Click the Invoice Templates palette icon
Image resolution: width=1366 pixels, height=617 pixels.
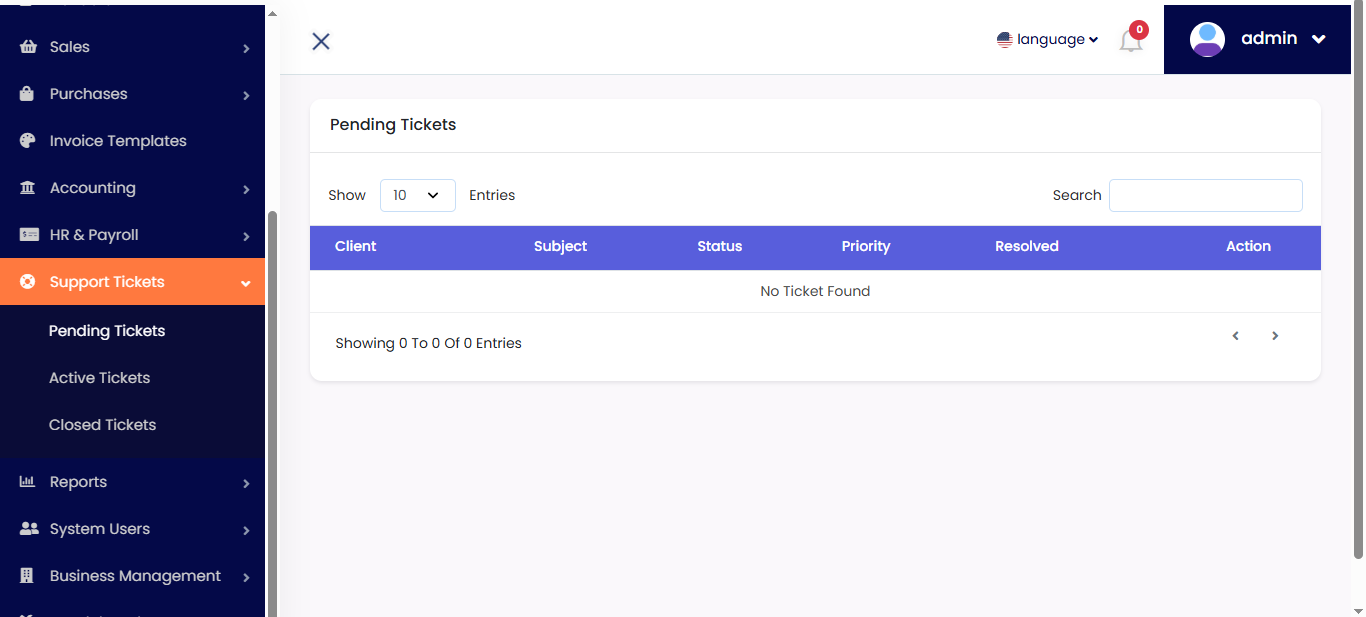tap(28, 141)
